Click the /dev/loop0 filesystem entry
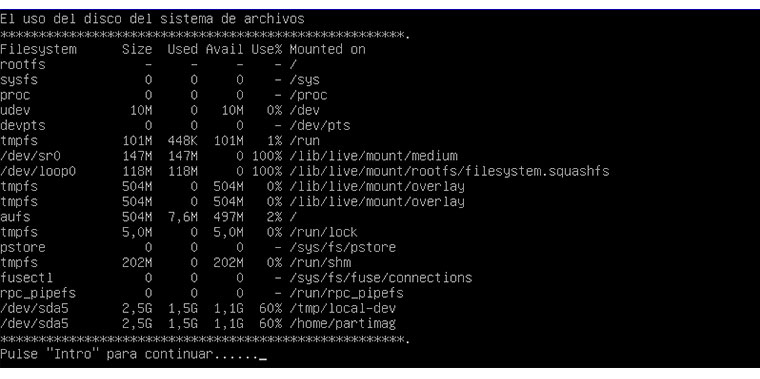This screenshot has height=379, width=760. point(38,172)
